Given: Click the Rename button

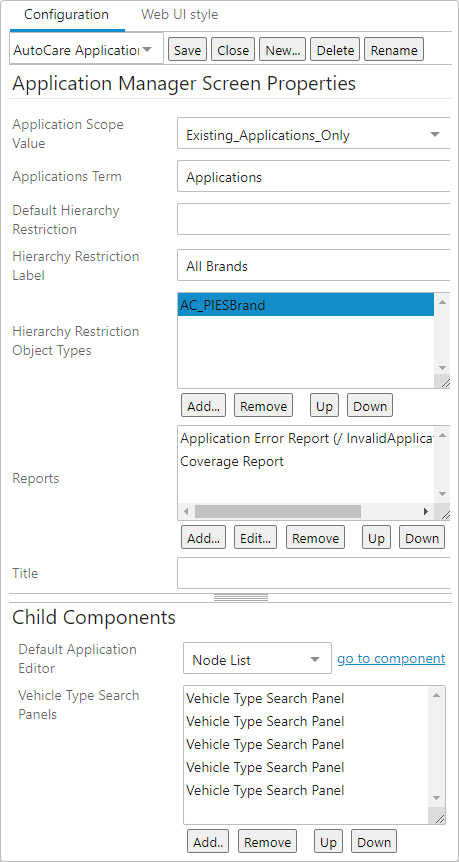Looking at the screenshot, I should (x=394, y=50).
